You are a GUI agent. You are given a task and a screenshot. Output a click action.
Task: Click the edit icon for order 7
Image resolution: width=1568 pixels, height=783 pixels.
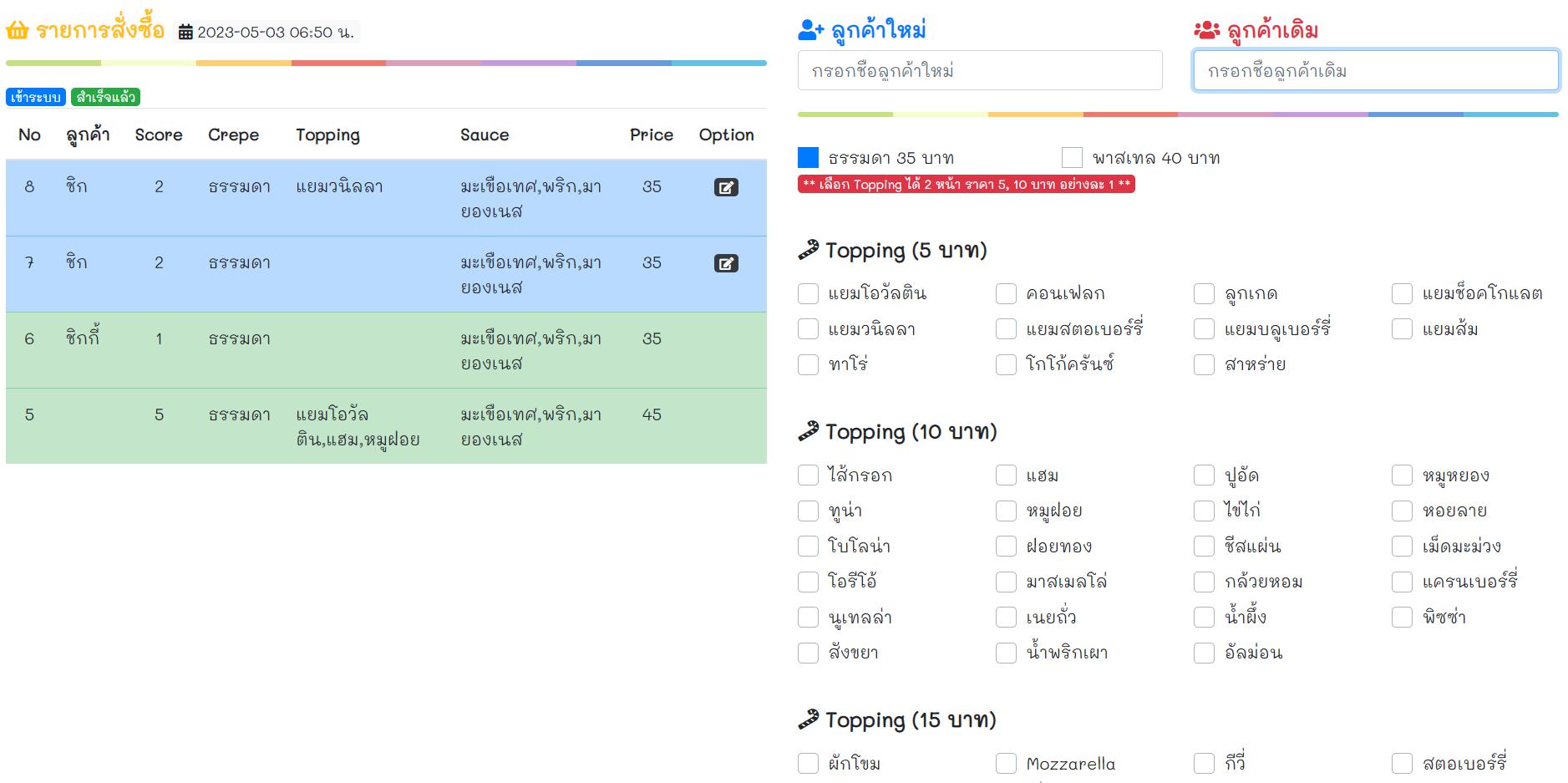[726, 263]
